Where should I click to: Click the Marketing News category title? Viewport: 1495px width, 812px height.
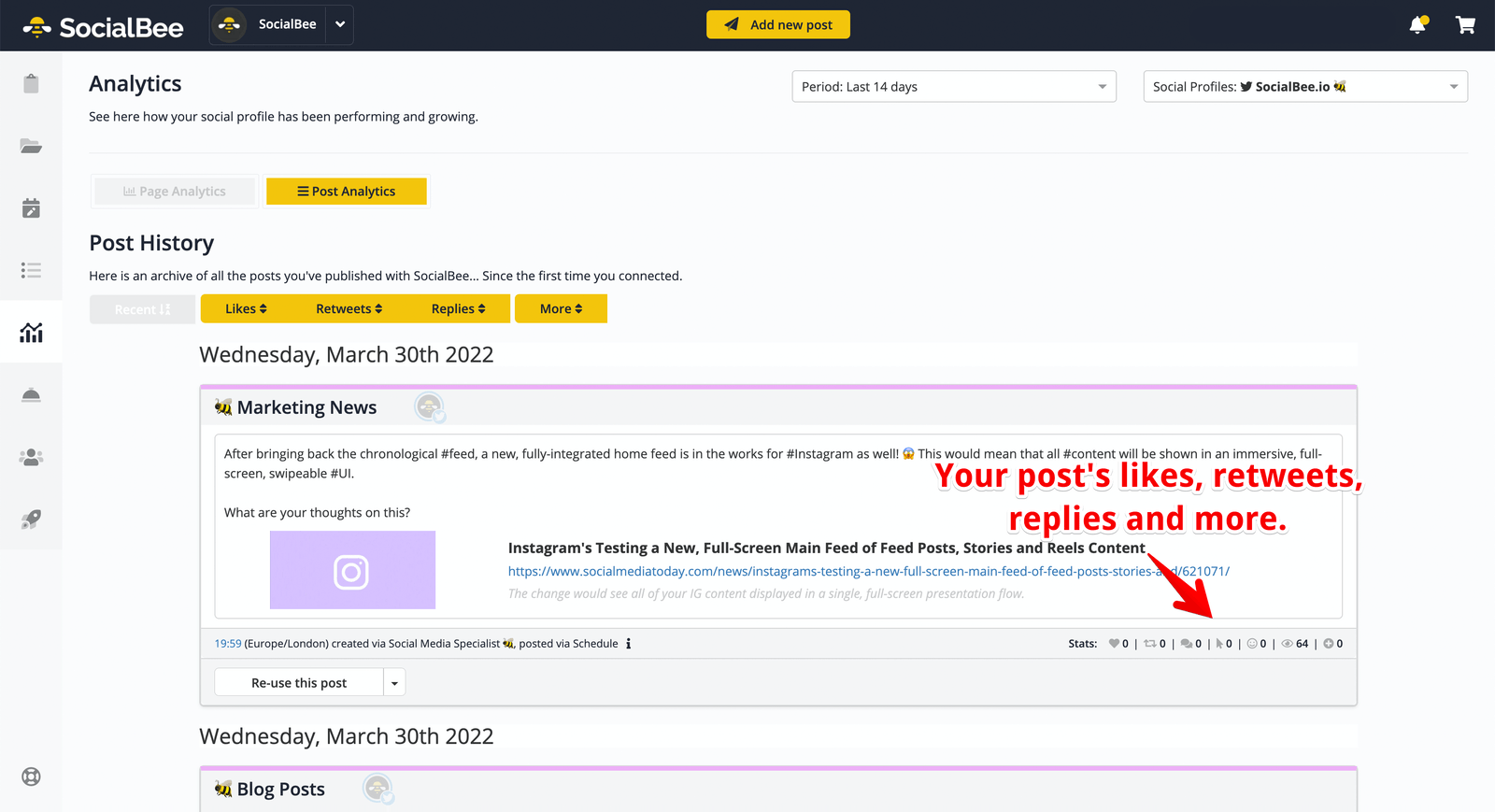pos(306,407)
